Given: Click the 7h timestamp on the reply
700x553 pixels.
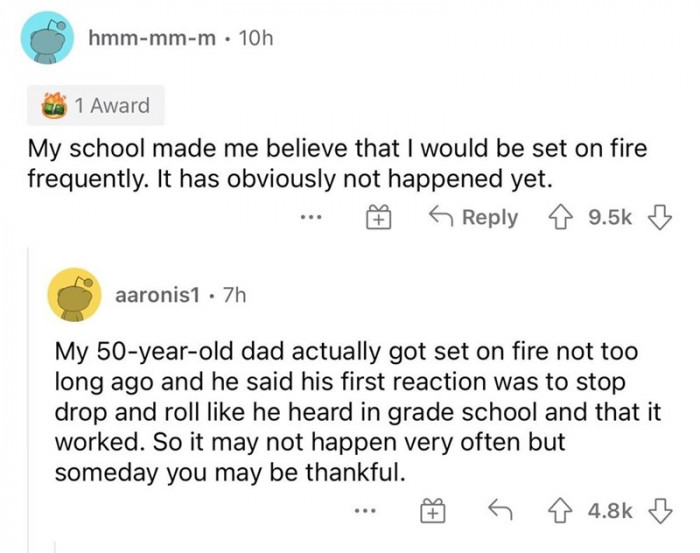Looking at the screenshot, I should coord(235,297).
